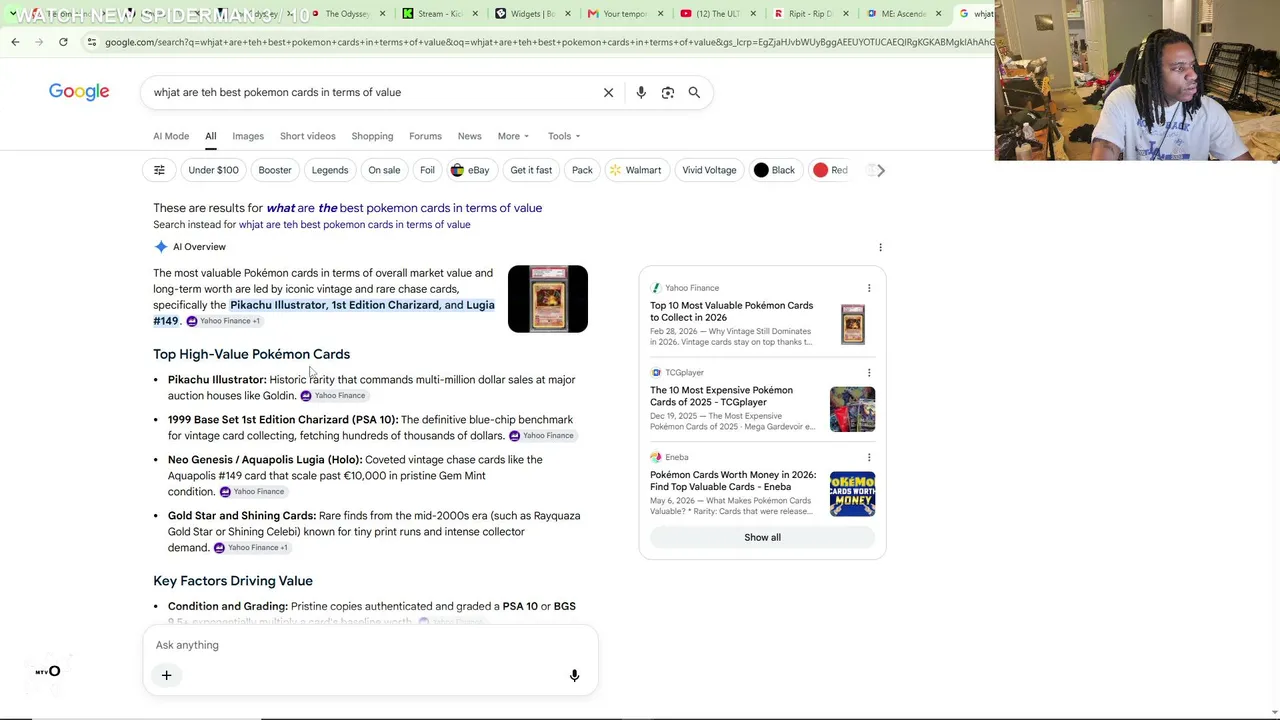Open the TCGplayer article thumbnail
Image resolution: width=1280 pixels, height=720 pixels.
(852, 409)
